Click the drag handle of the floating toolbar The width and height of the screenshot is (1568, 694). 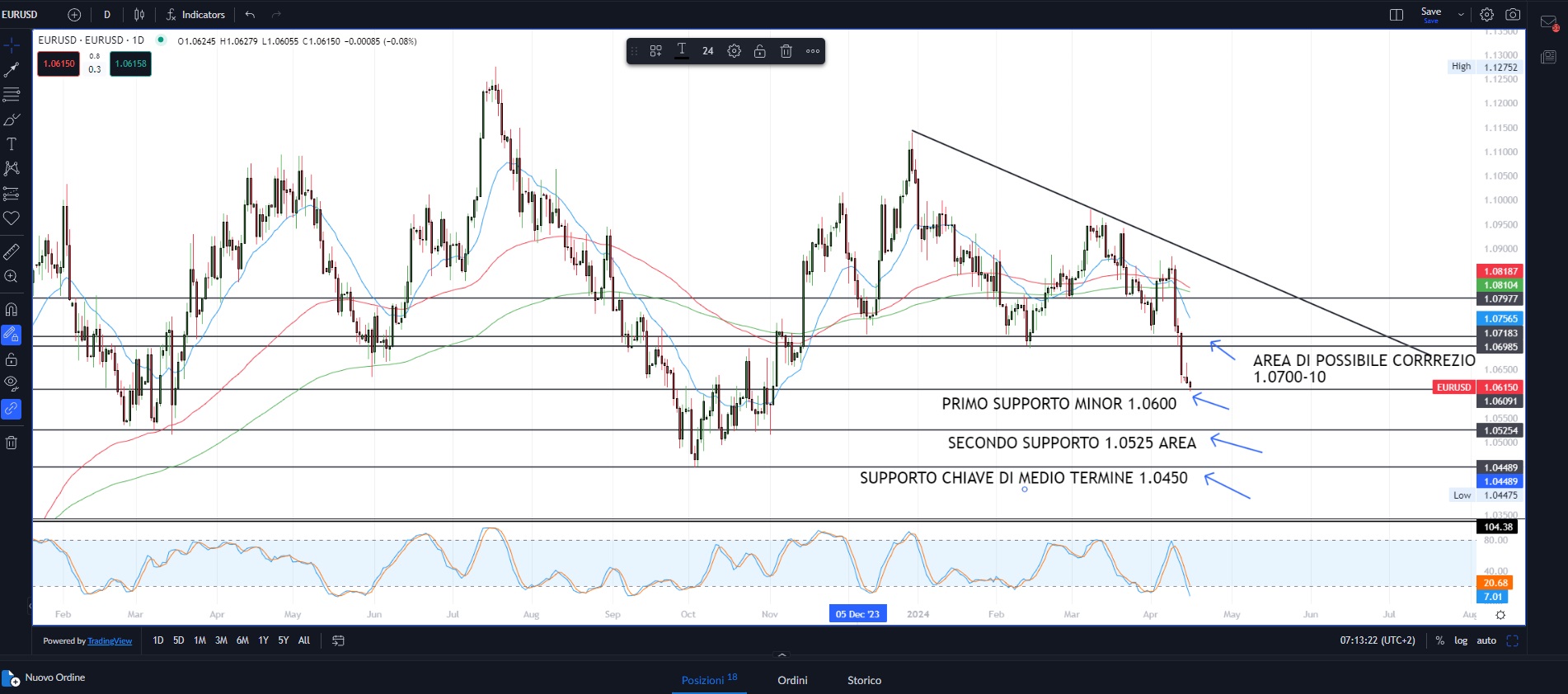634,51
